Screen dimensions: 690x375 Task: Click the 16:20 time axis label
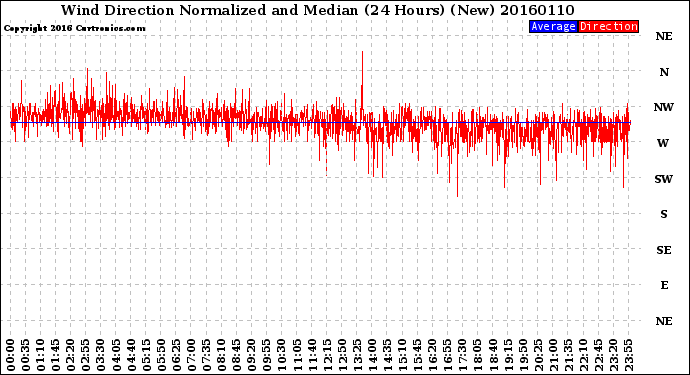click(433, 355)
